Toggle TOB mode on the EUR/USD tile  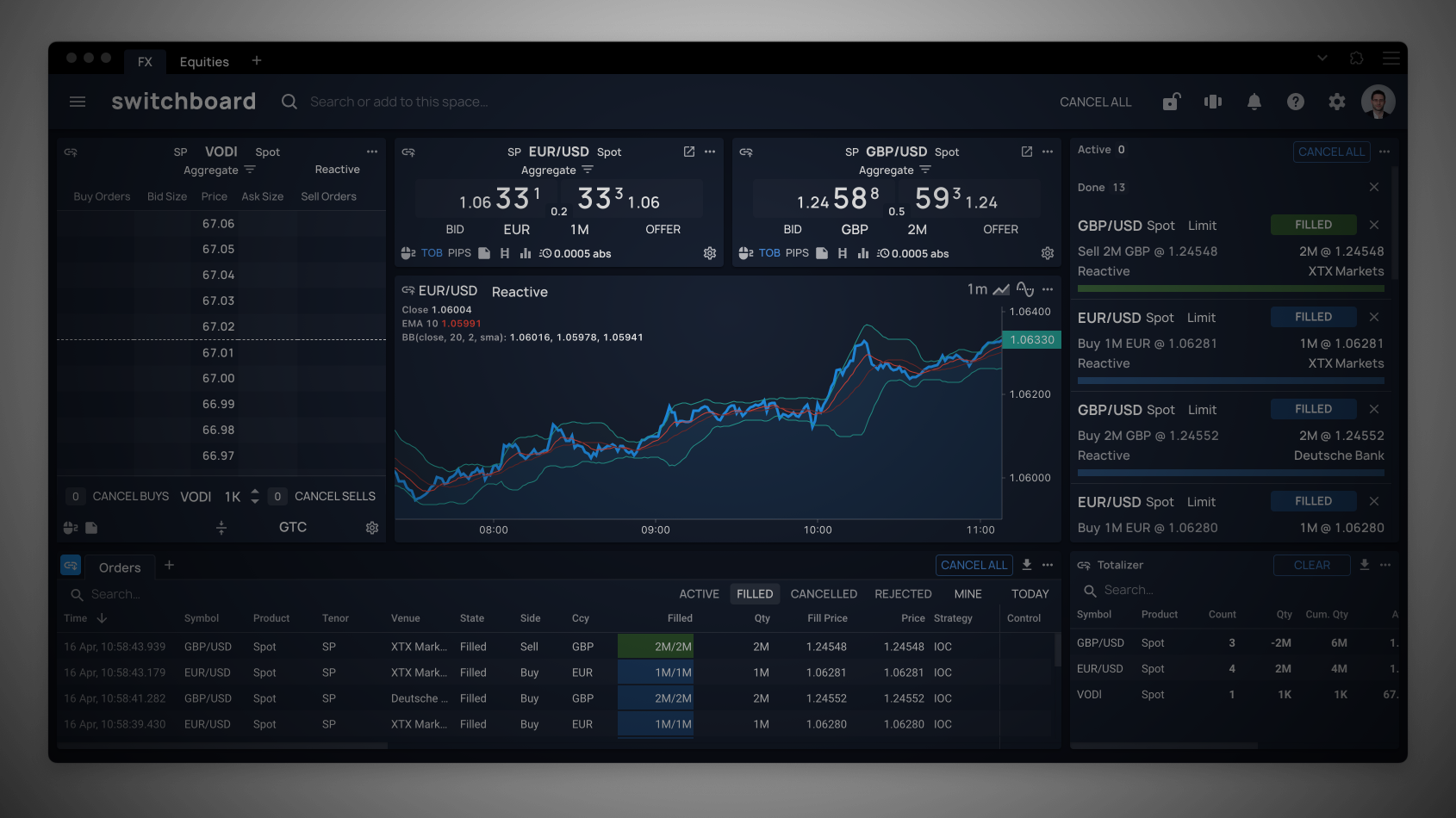pyautogui.click(x=432, y=253)
